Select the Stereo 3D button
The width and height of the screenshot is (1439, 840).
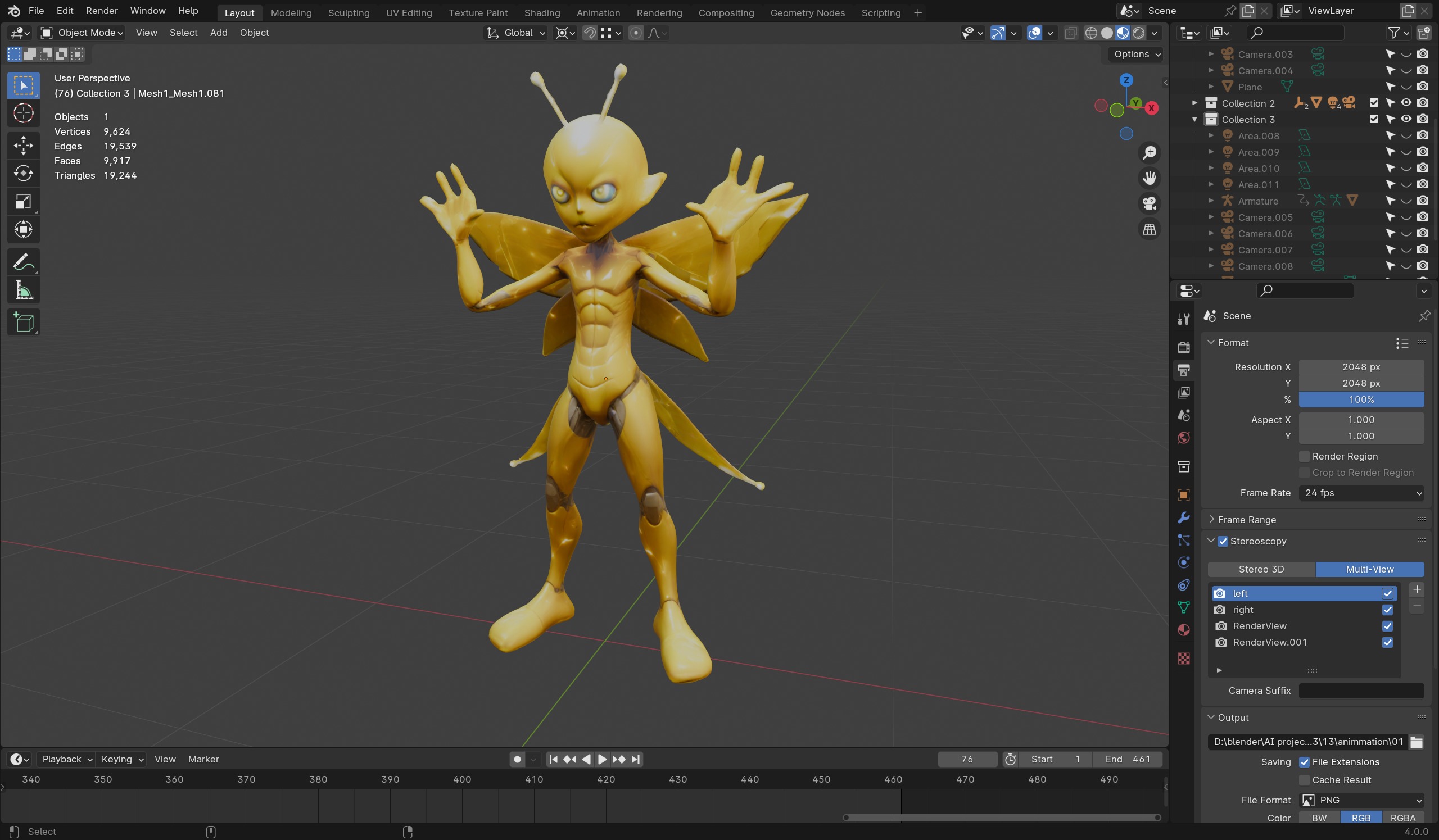pyautogui.click(x=1261, y=569)
